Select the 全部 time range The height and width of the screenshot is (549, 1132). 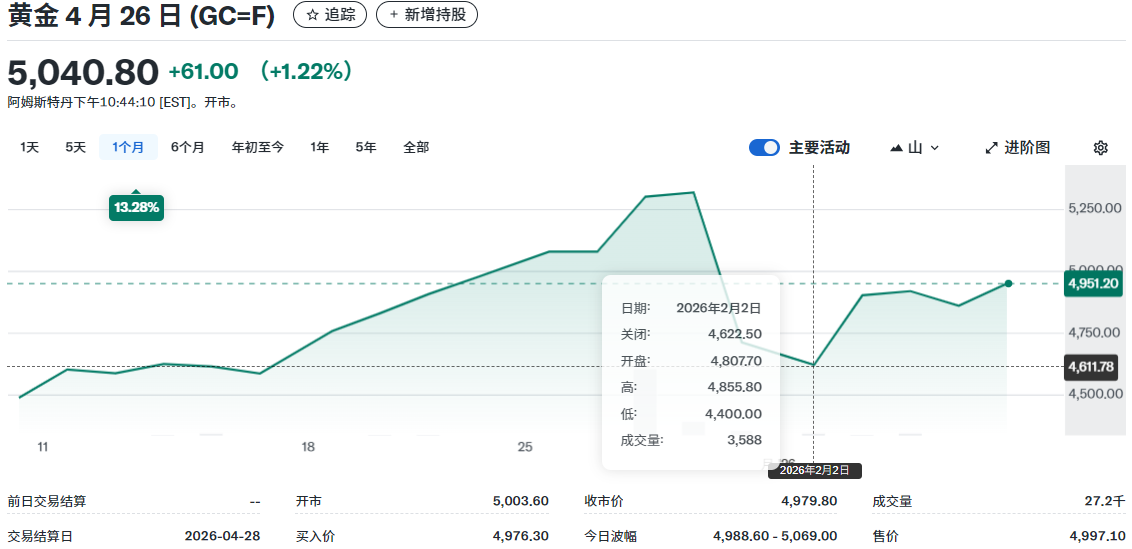pos(416,147)
